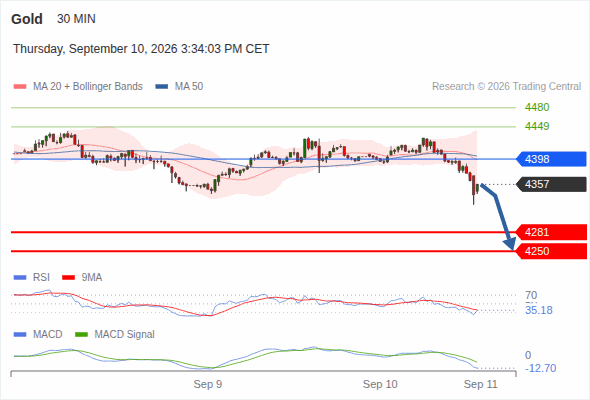
Task: Click the 4281 support price tag
Action: pos(551,232)
